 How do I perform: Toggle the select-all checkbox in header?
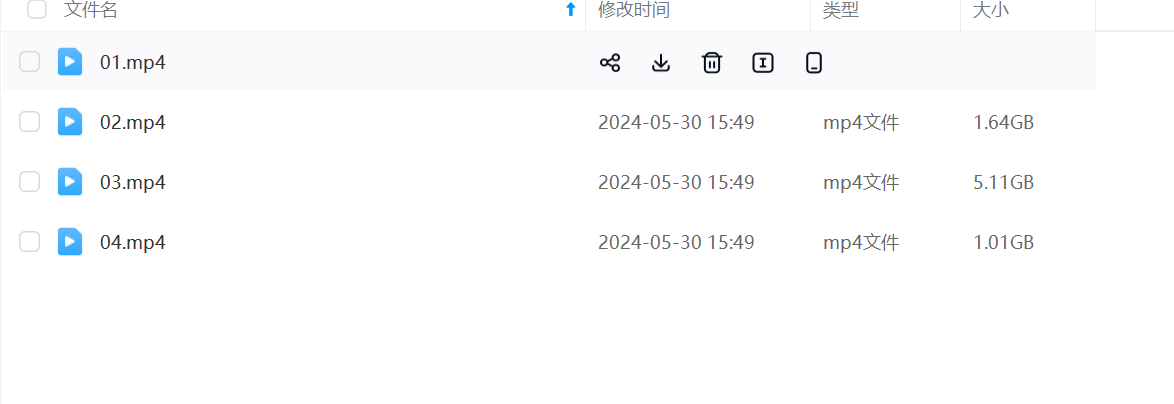click(37, 10)
